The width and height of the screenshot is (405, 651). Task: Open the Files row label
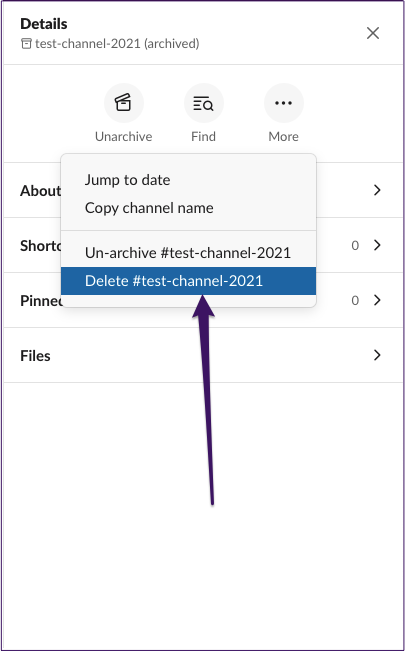tap(35, 356)
